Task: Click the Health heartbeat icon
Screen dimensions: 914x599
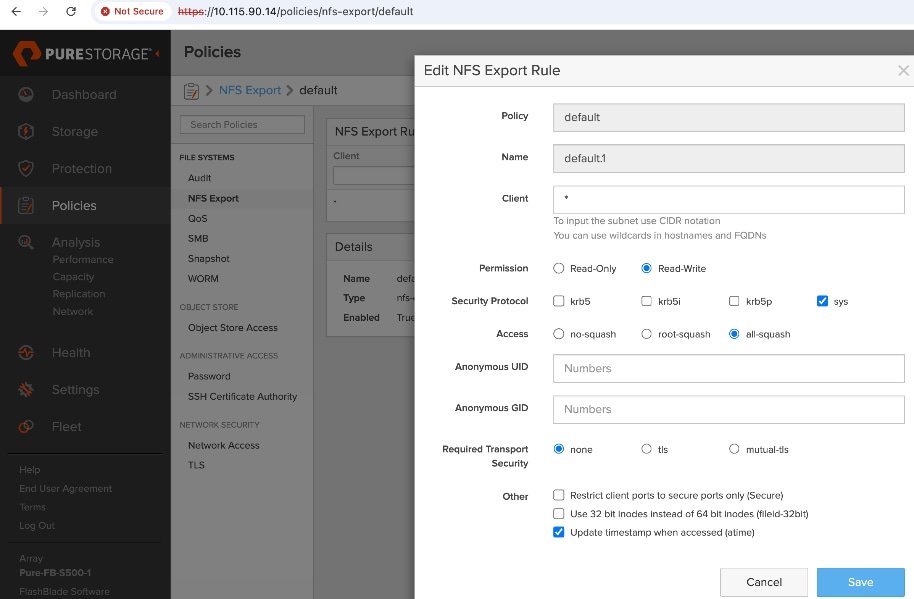Action: (x=26, y=352)
